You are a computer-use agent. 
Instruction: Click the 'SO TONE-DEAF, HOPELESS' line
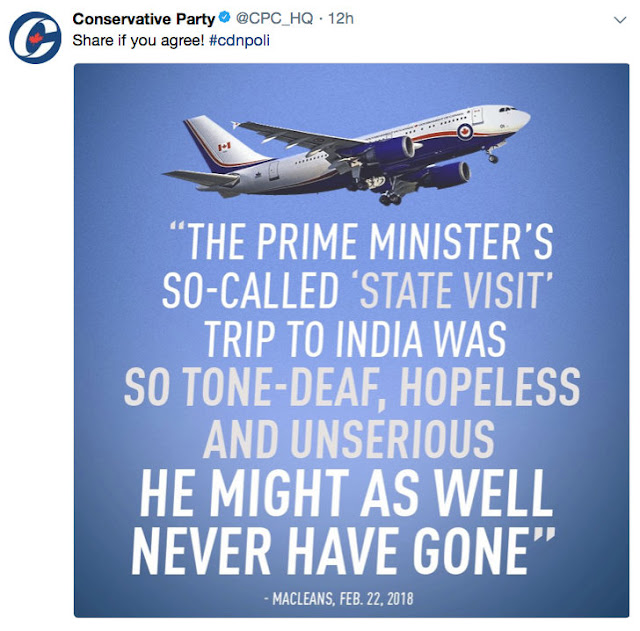[352, 388]
